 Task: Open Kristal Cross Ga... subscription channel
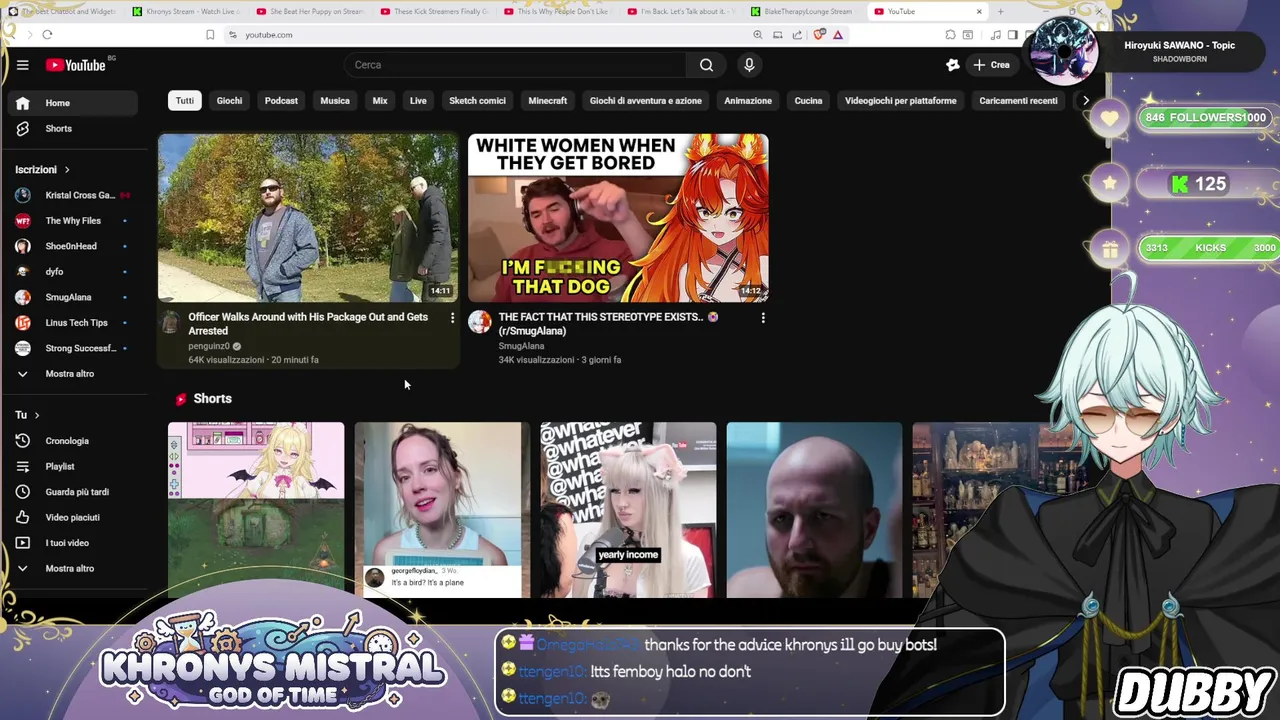72,195
